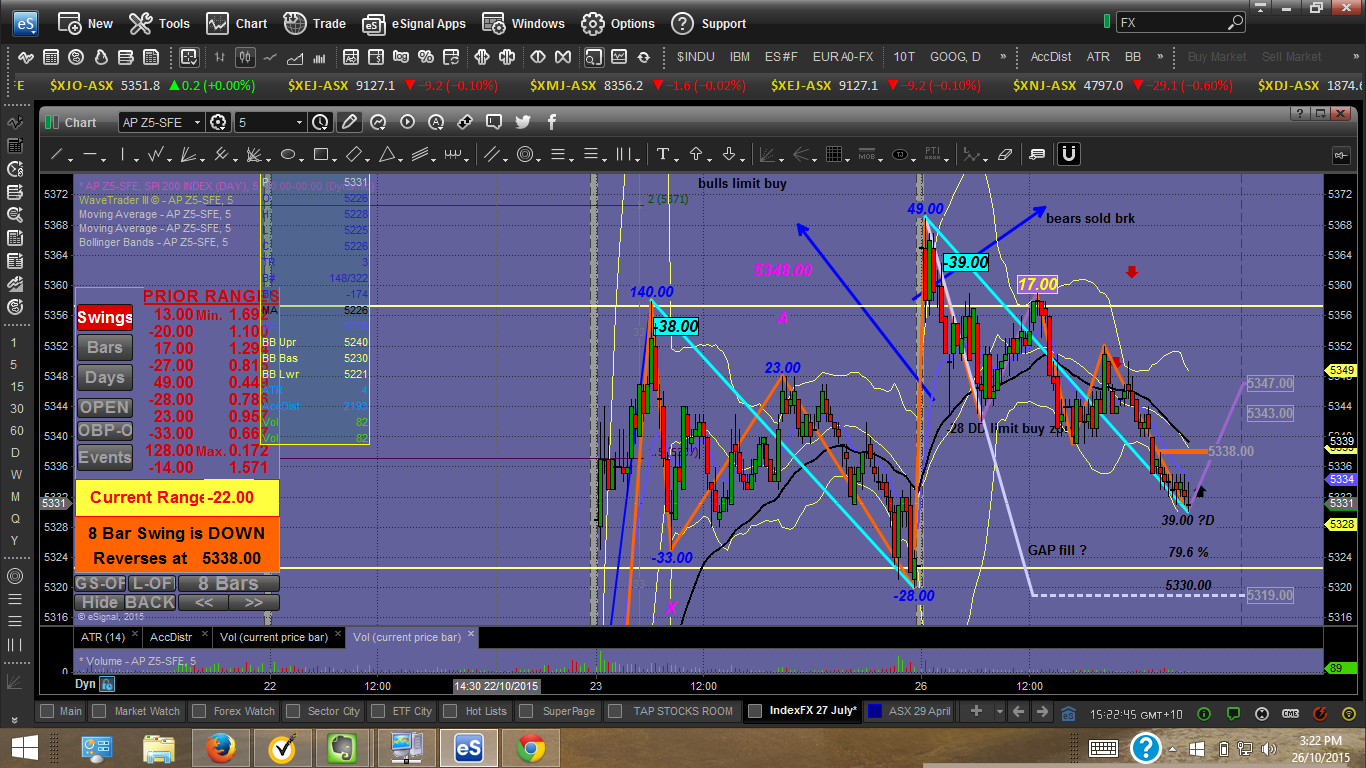Open the Tools menu

tap(159, 23)
